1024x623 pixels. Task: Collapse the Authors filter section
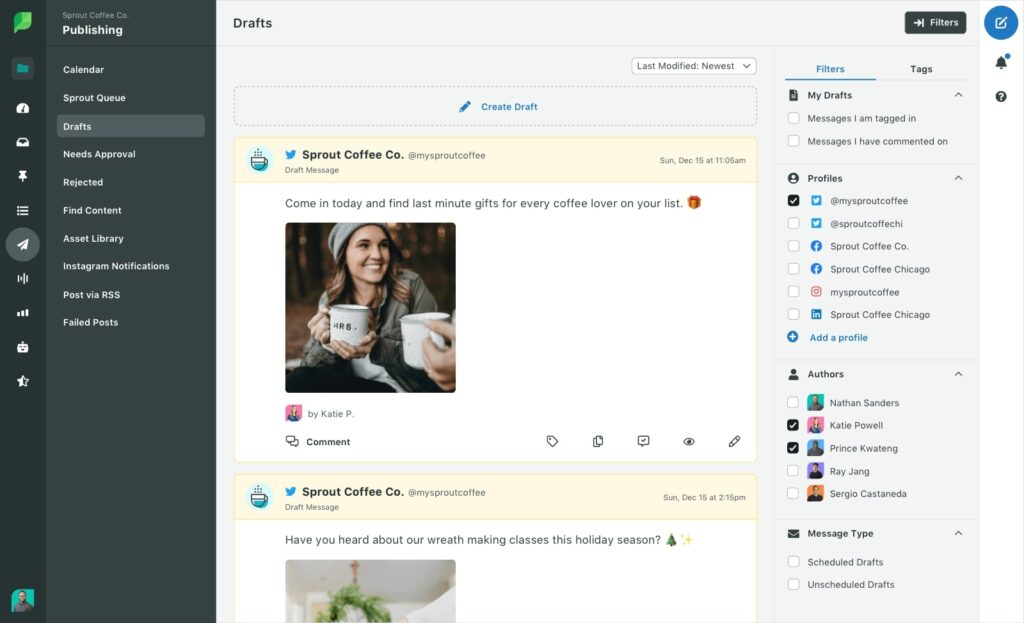click(x=958, y=373)
